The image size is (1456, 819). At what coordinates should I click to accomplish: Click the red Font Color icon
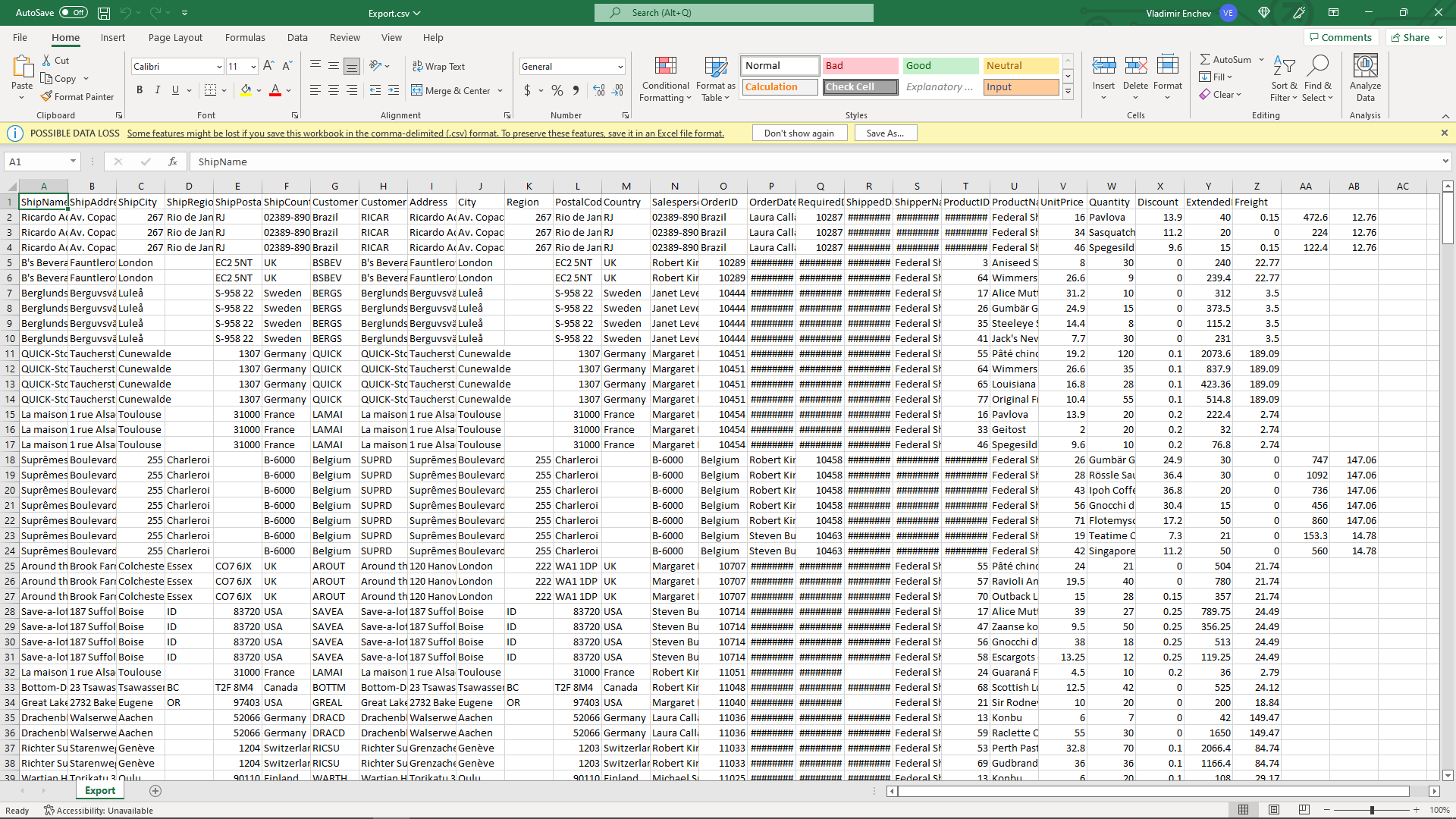click(x=275, y=90)
